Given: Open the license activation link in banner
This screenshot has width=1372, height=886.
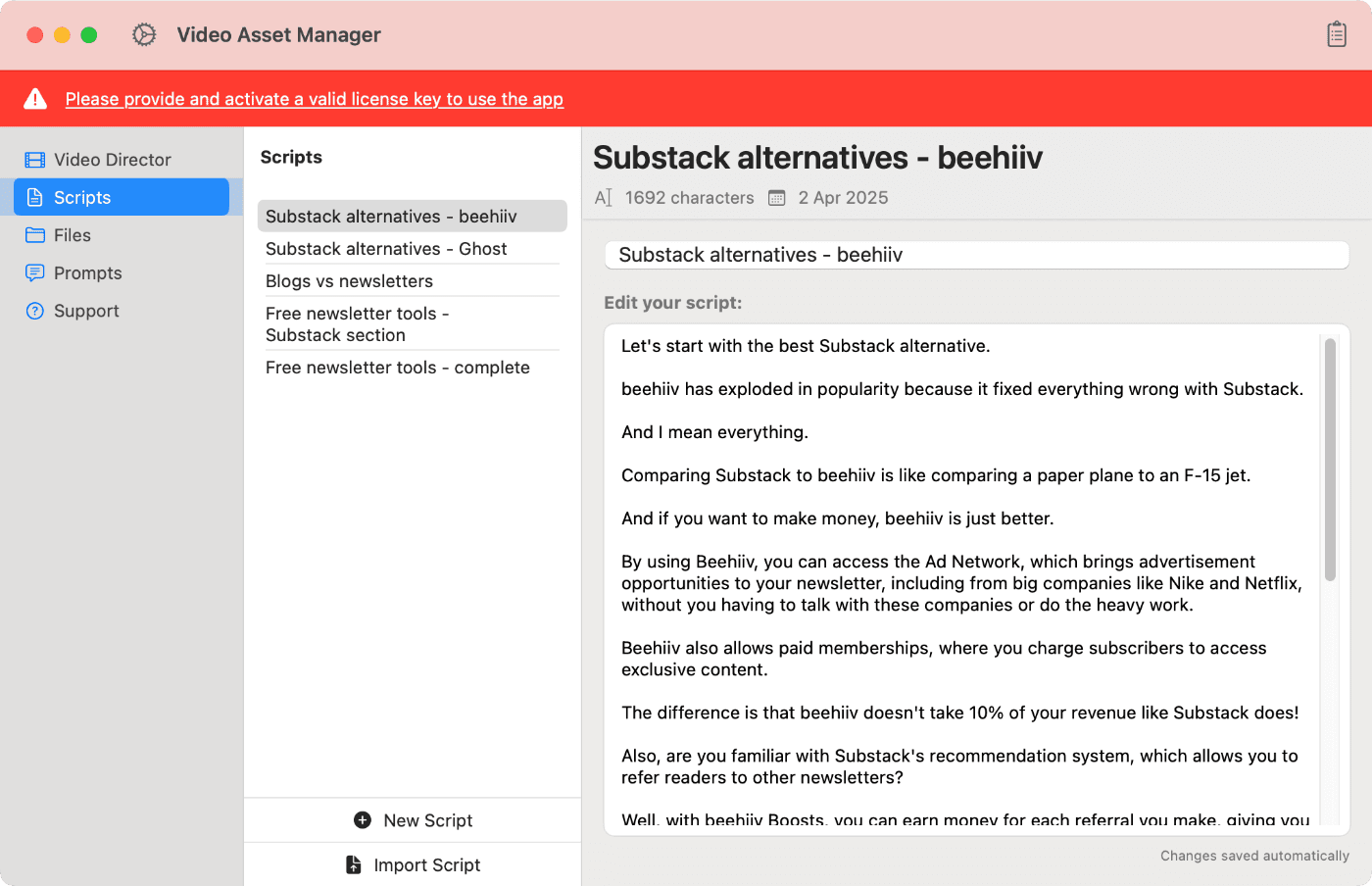Looking at the screenshot, I should pyautogui.click(x=314, y=99).
